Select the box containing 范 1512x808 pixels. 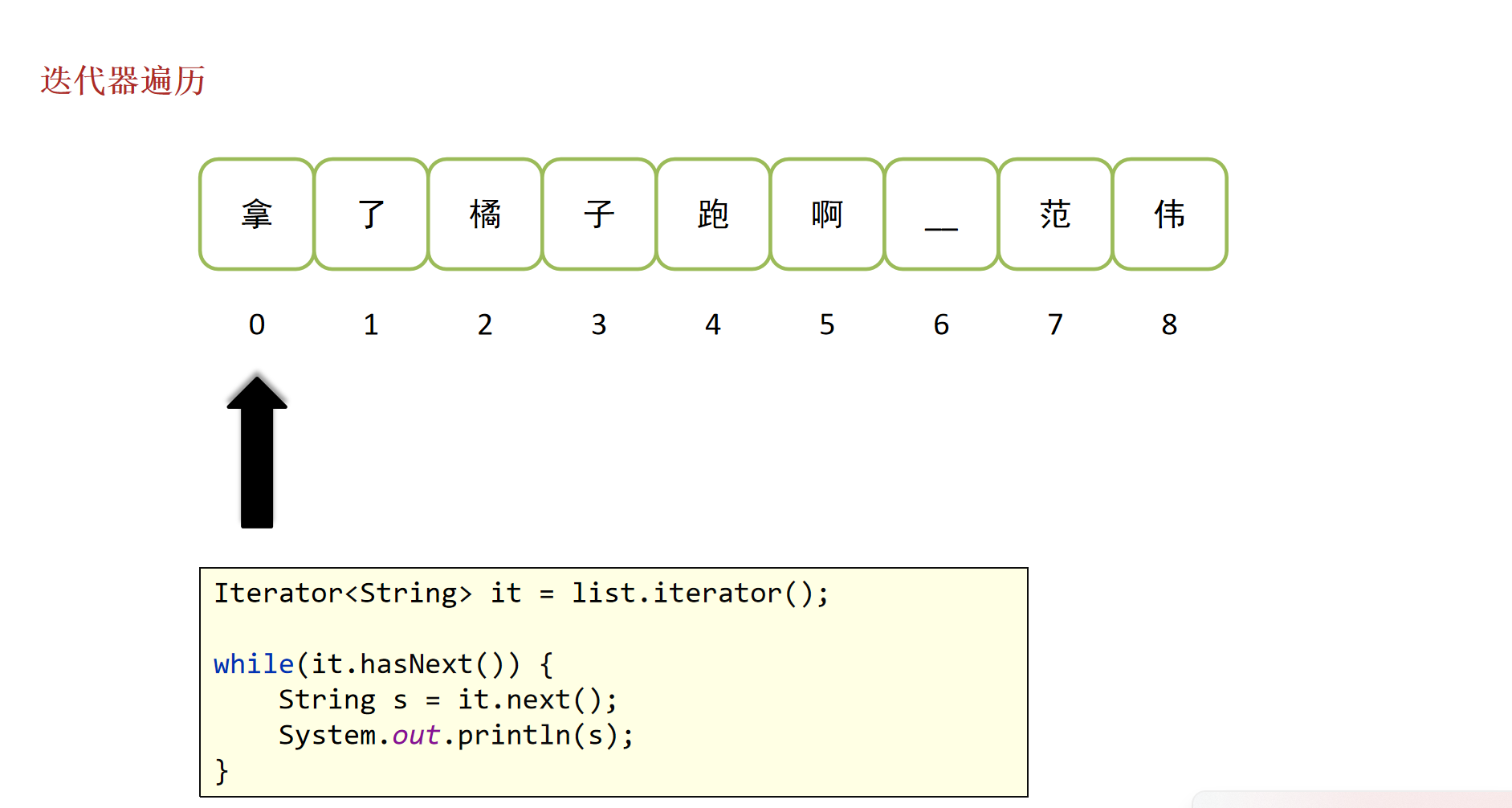click(x=1055, y=214)
